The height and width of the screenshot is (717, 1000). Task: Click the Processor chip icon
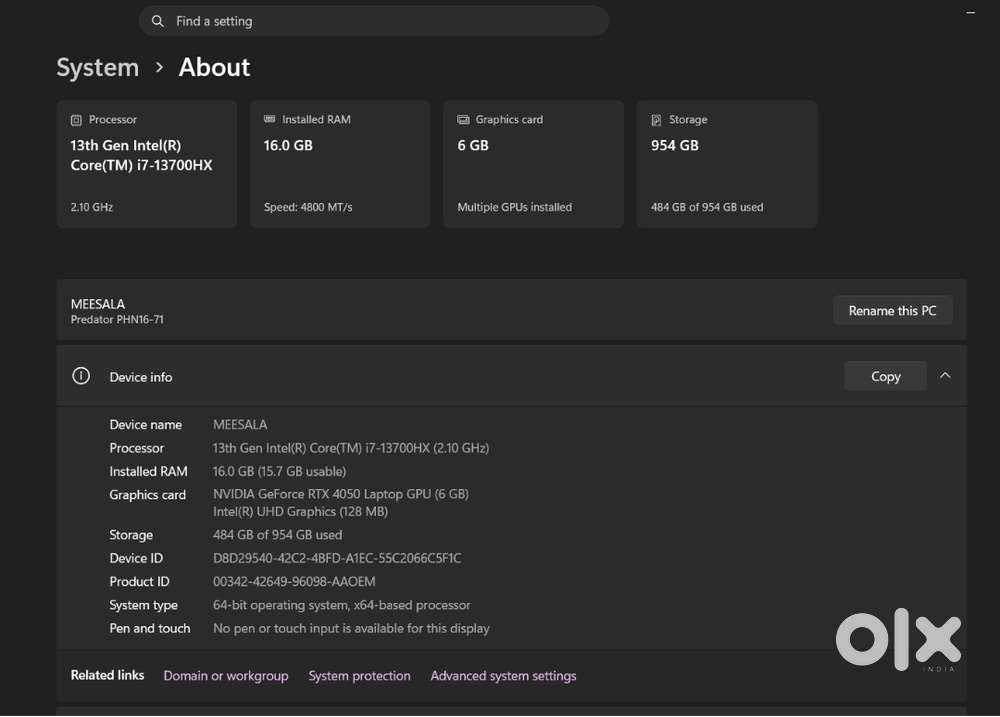click(76, 120)
